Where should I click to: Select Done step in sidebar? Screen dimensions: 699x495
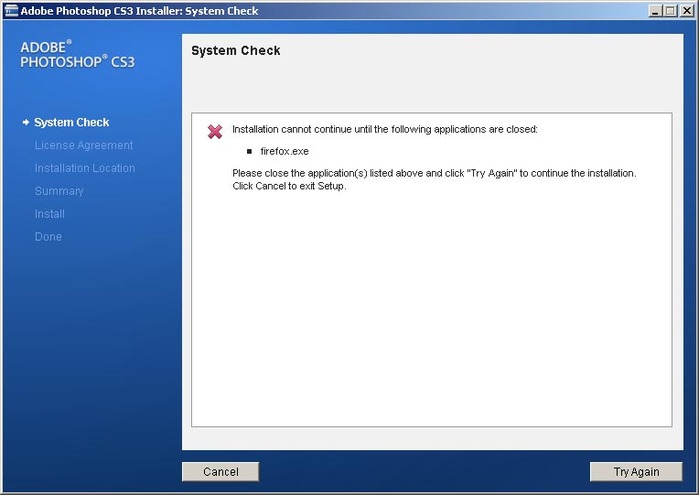click(48, 237)
